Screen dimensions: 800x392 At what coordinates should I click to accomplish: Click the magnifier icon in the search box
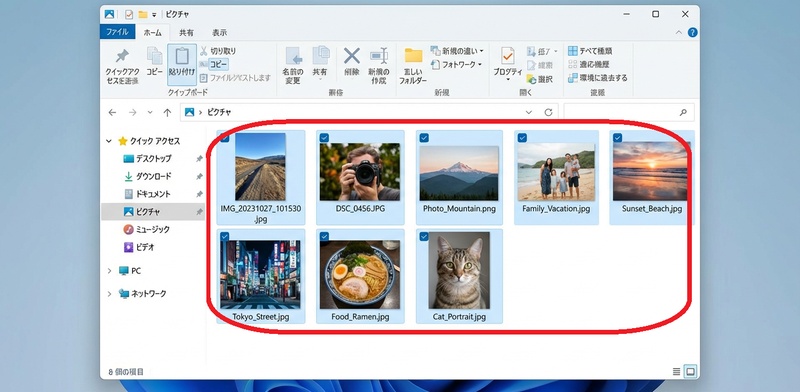(x=683, y=112)
